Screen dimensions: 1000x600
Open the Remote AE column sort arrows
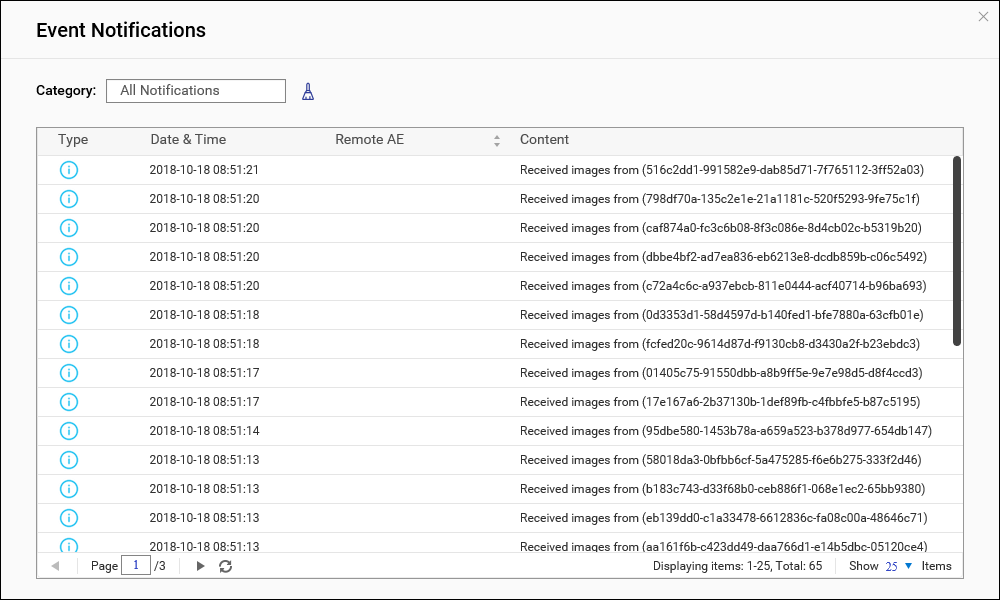point(497,141)
